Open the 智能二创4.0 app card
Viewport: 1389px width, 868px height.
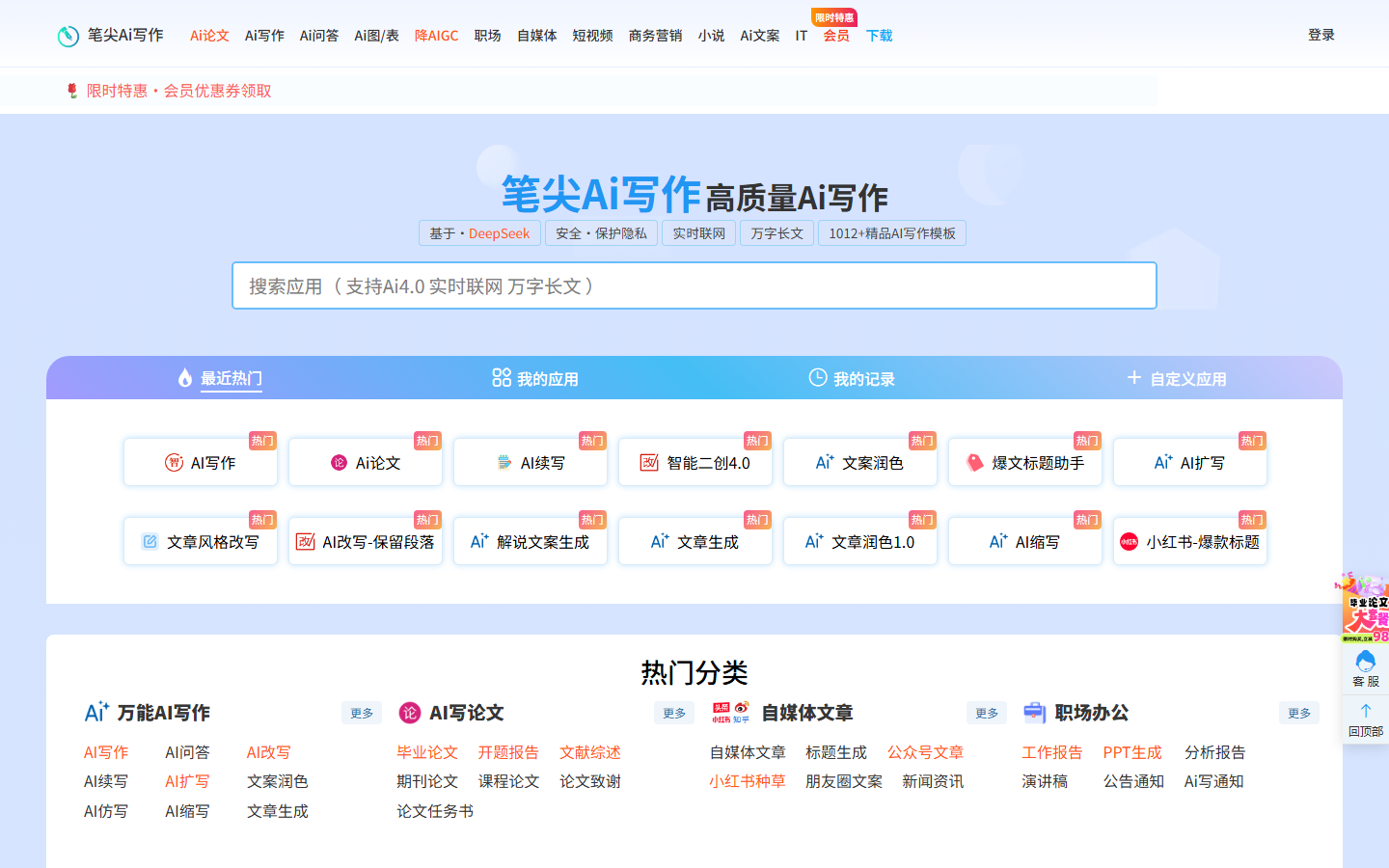tap(695, 462)
